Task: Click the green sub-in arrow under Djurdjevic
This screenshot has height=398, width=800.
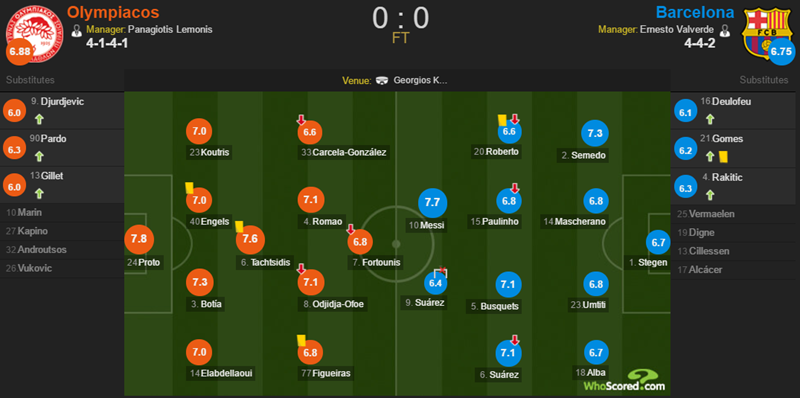Action: (x=40, y=120)
